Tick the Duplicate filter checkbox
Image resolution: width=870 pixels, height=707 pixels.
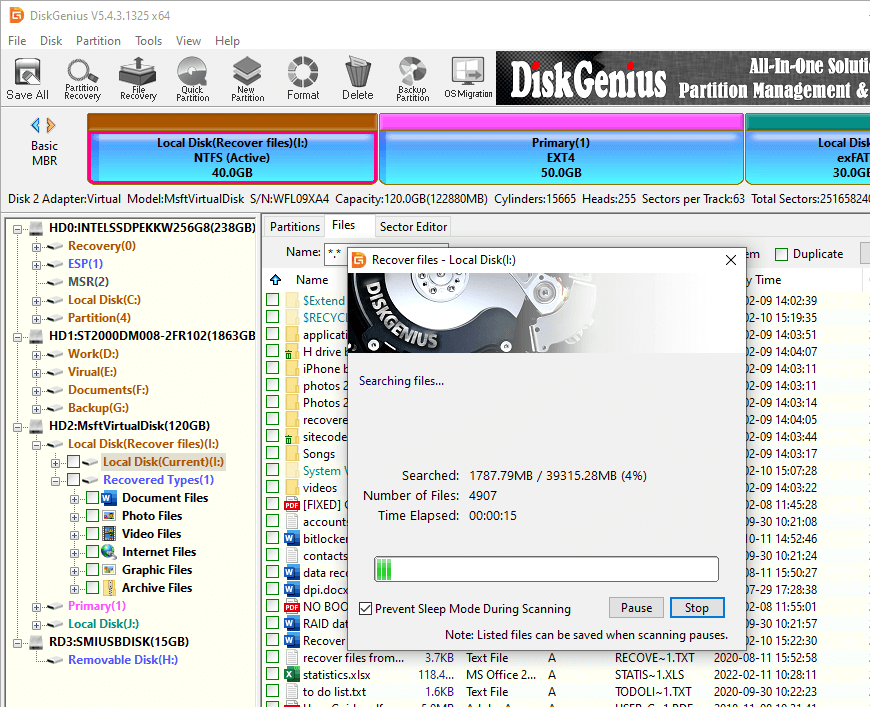[x=782, y=254]
